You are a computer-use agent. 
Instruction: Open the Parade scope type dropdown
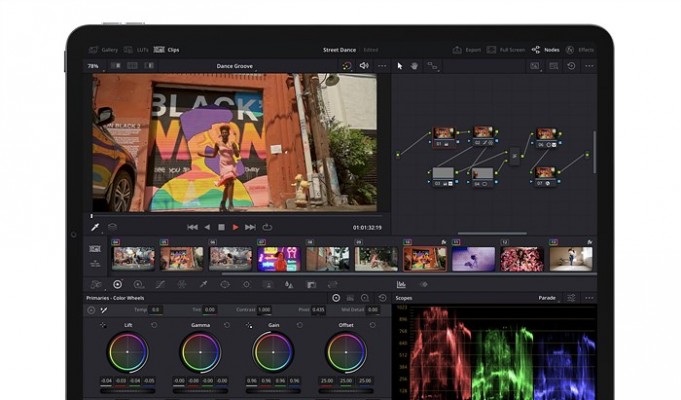click(548, 298)
